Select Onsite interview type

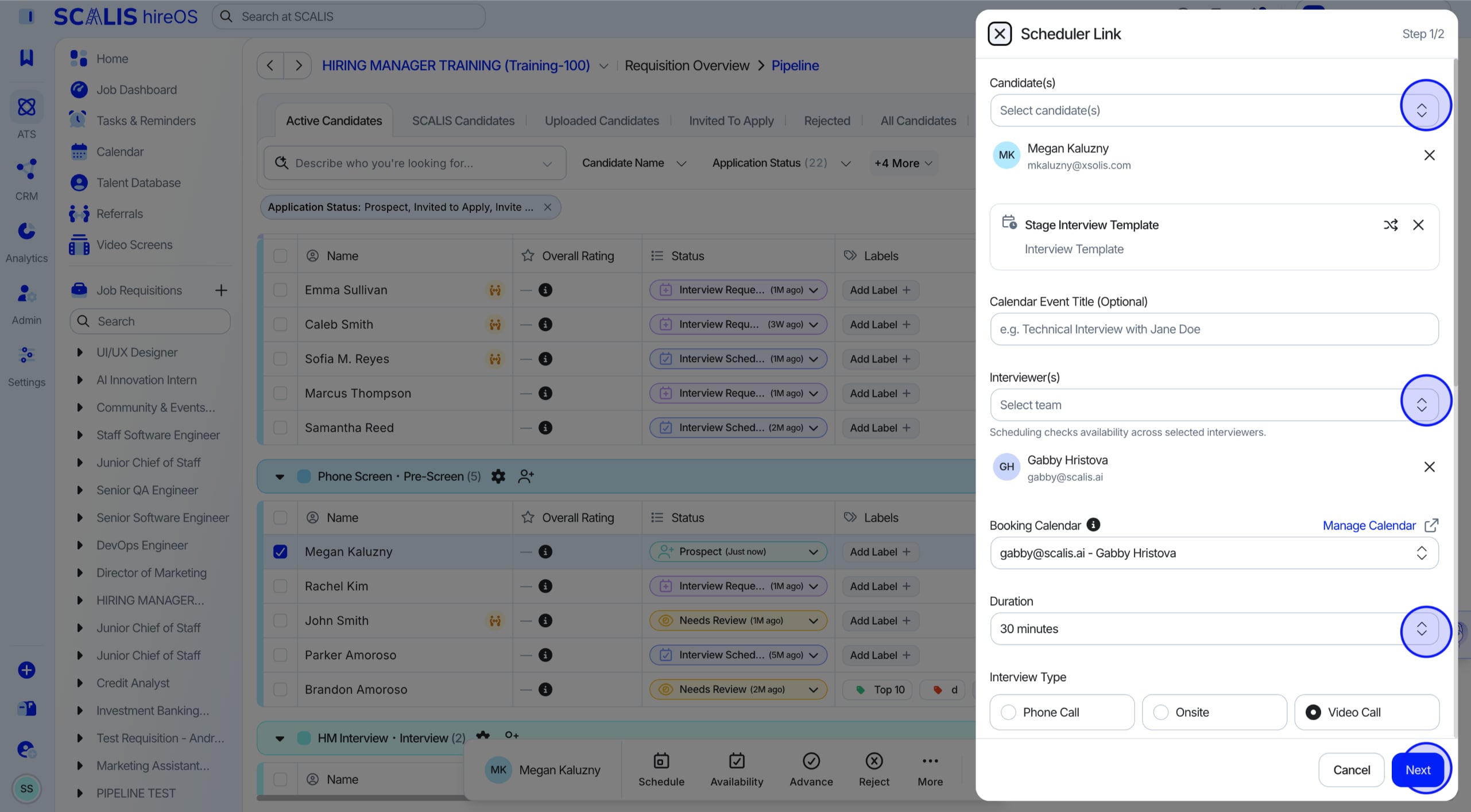click(1214, 712)
